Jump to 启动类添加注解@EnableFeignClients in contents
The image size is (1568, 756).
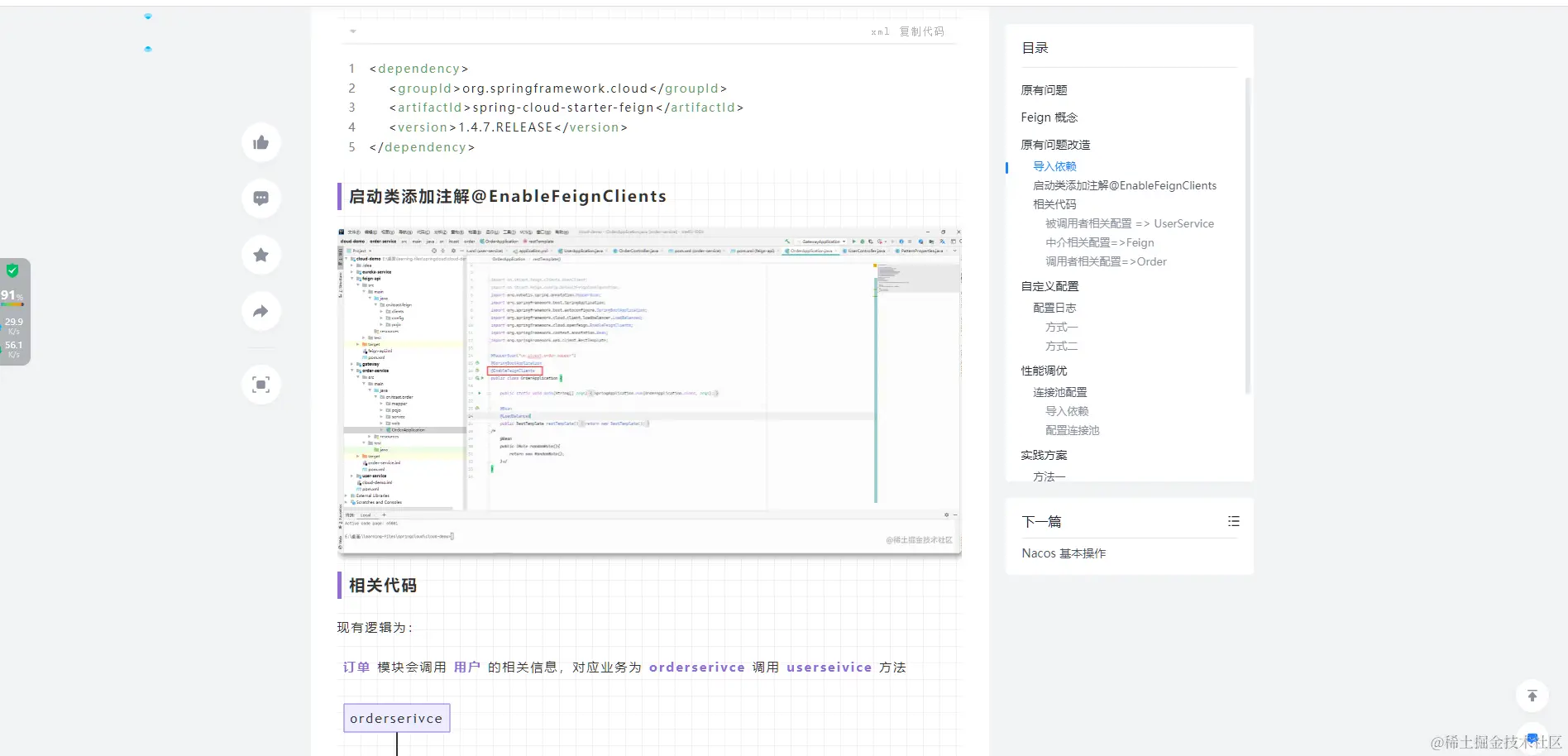pos(1125,185)
